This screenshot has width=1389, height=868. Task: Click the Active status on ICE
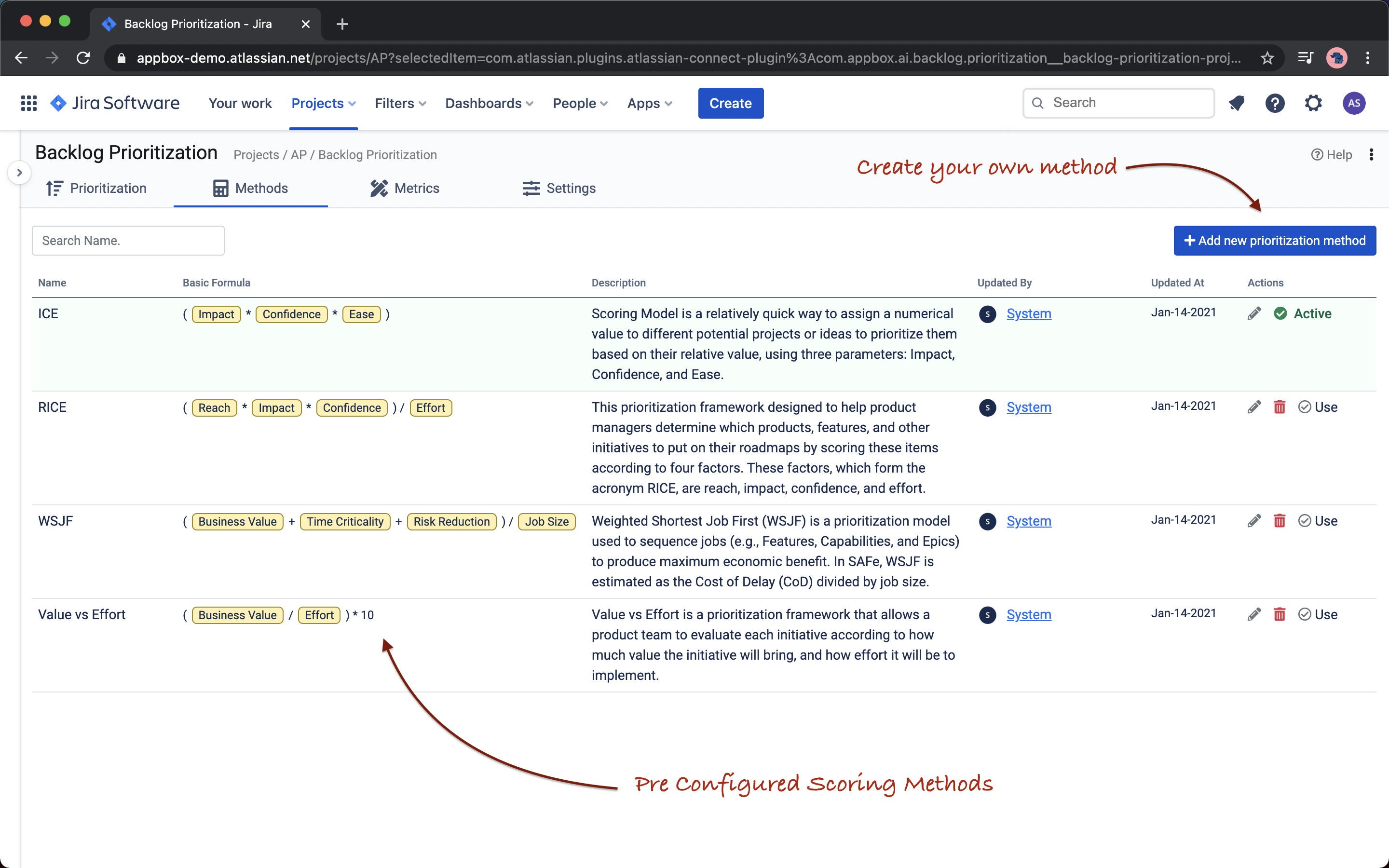[1303, 313]
